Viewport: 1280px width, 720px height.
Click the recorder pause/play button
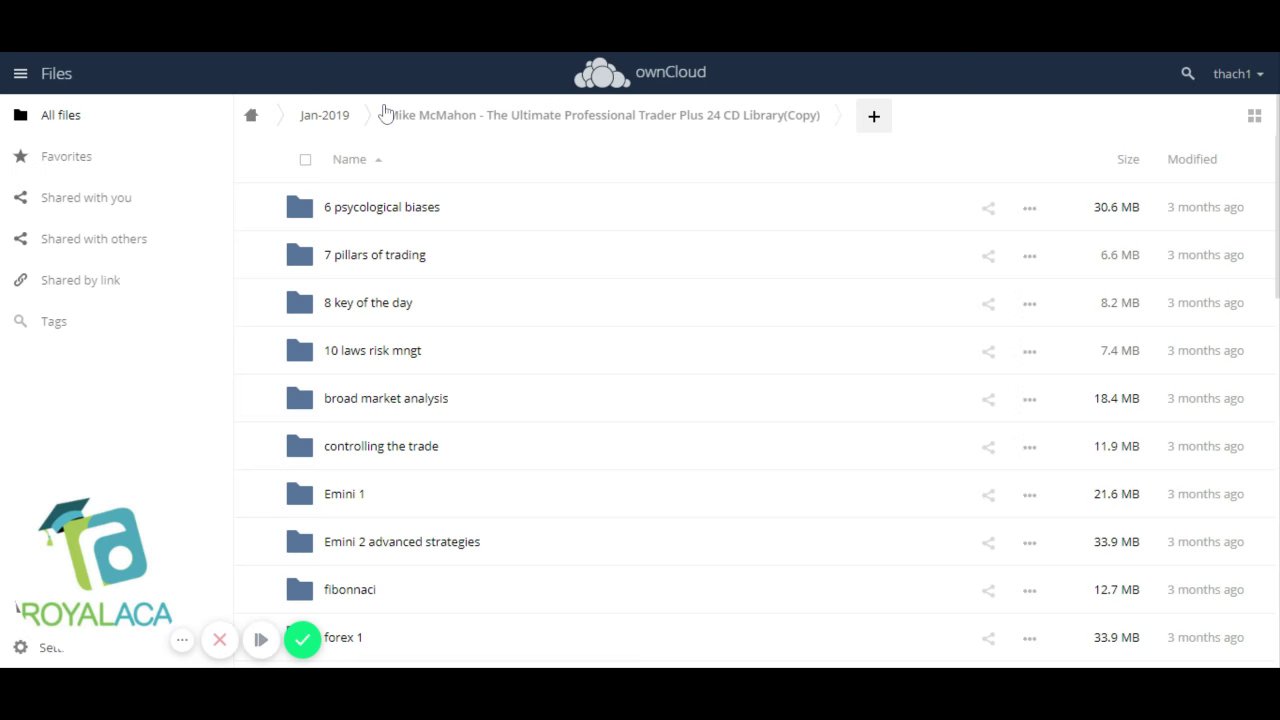coord(261,640)
